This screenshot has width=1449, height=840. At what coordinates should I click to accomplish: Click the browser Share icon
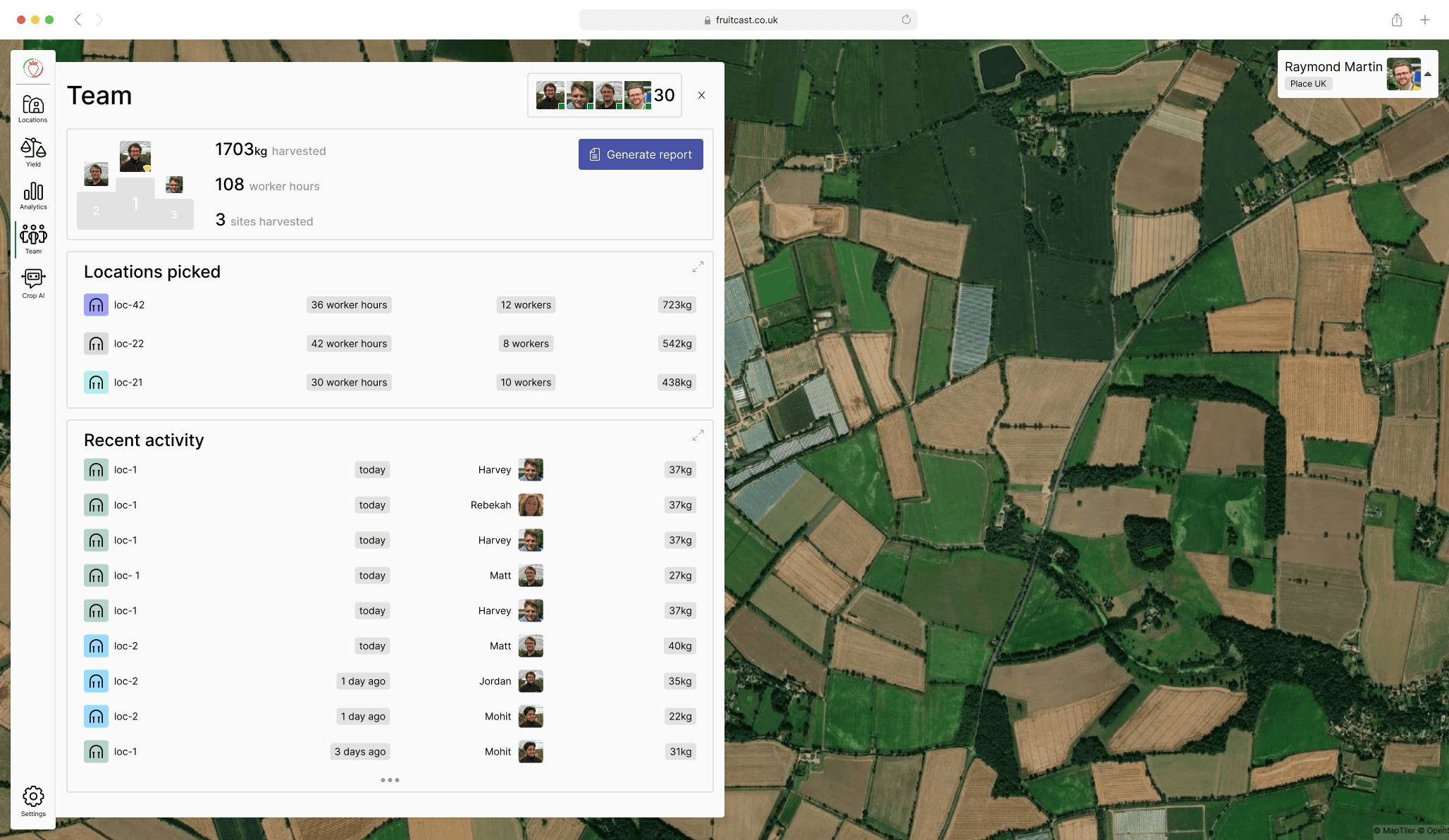pos(1396,20)
